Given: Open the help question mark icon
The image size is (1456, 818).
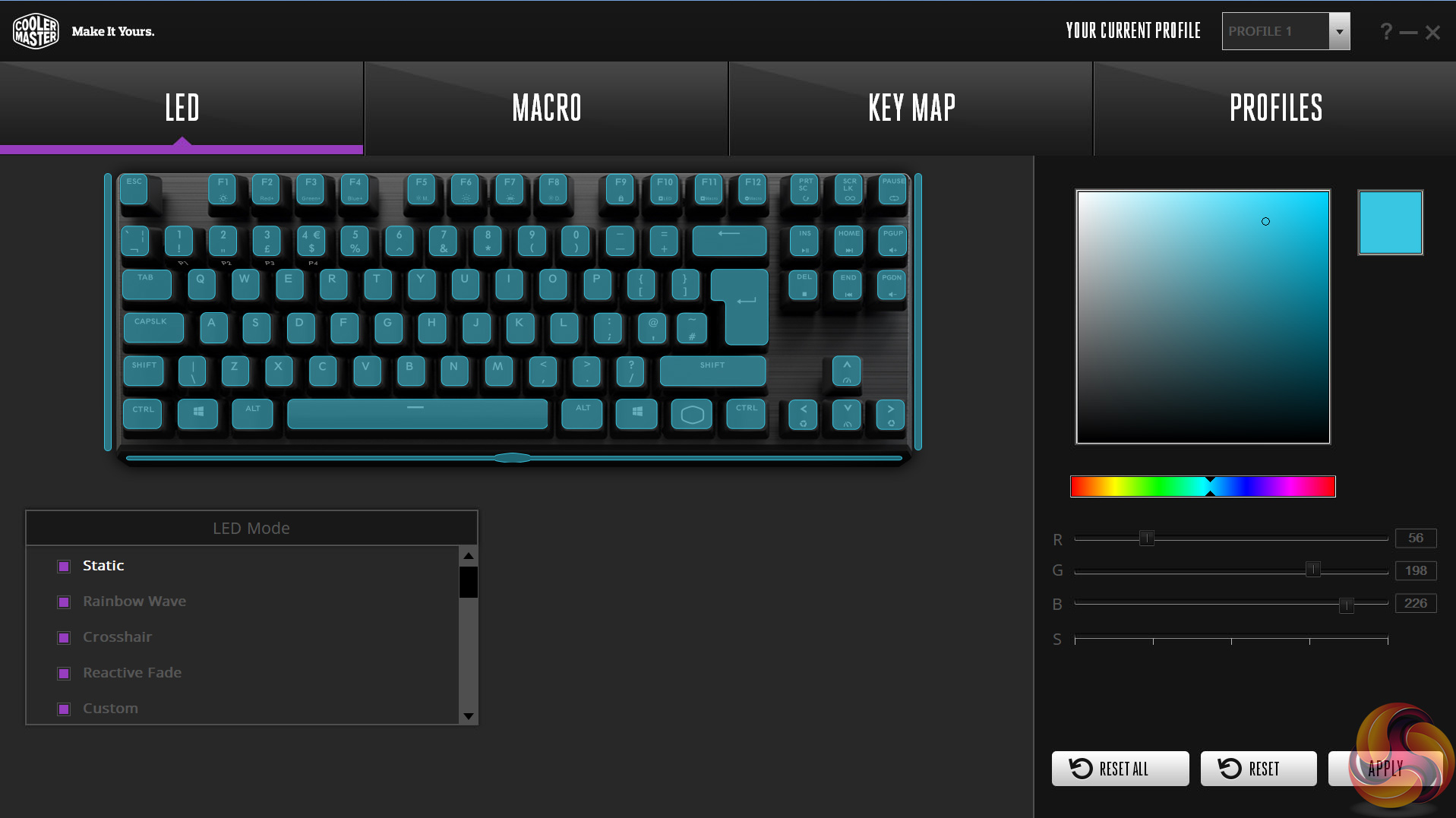Looking at the screenshot, I should coord(1386,32).
